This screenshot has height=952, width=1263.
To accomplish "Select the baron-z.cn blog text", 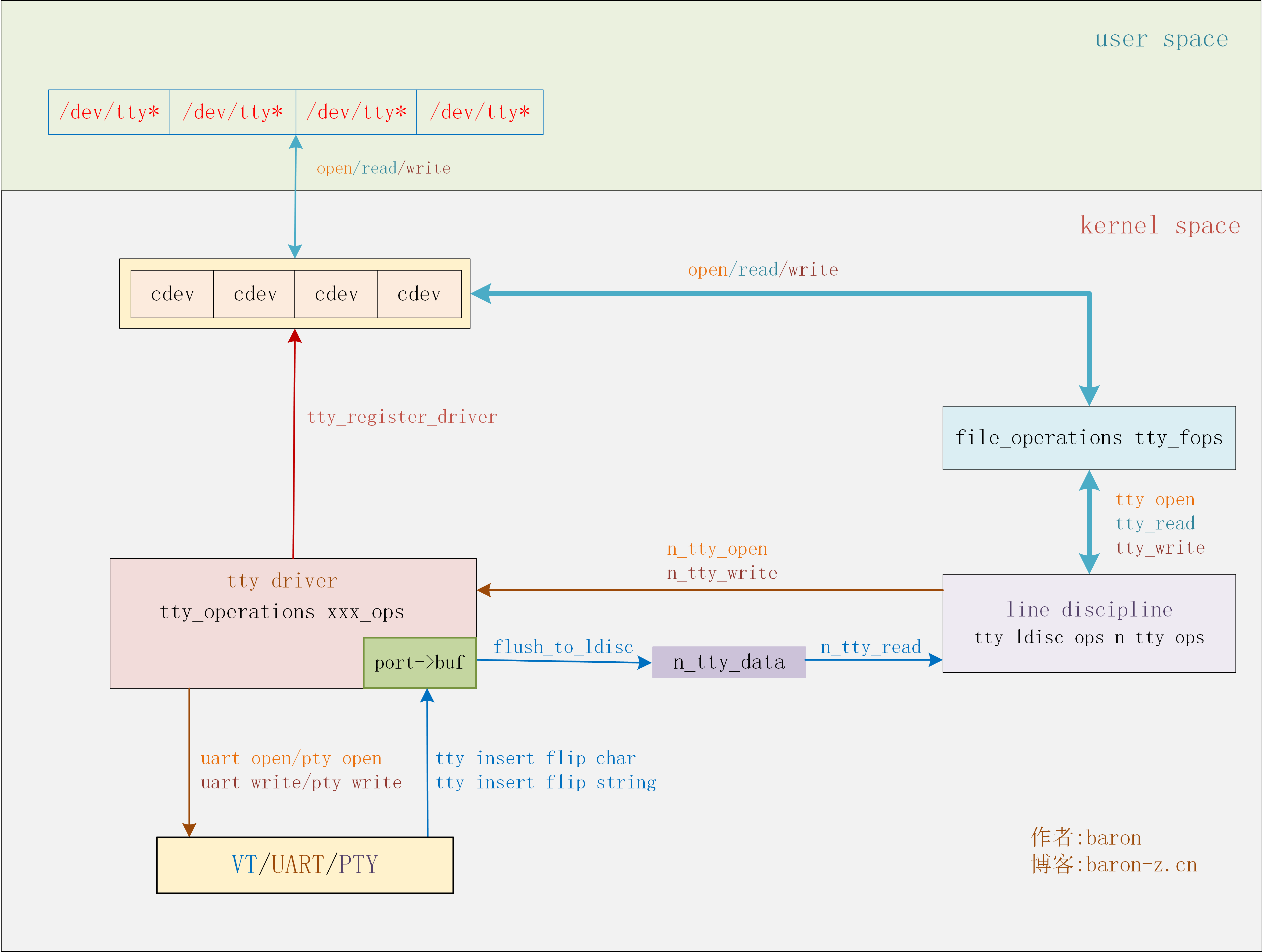I will pos(1113,865).
